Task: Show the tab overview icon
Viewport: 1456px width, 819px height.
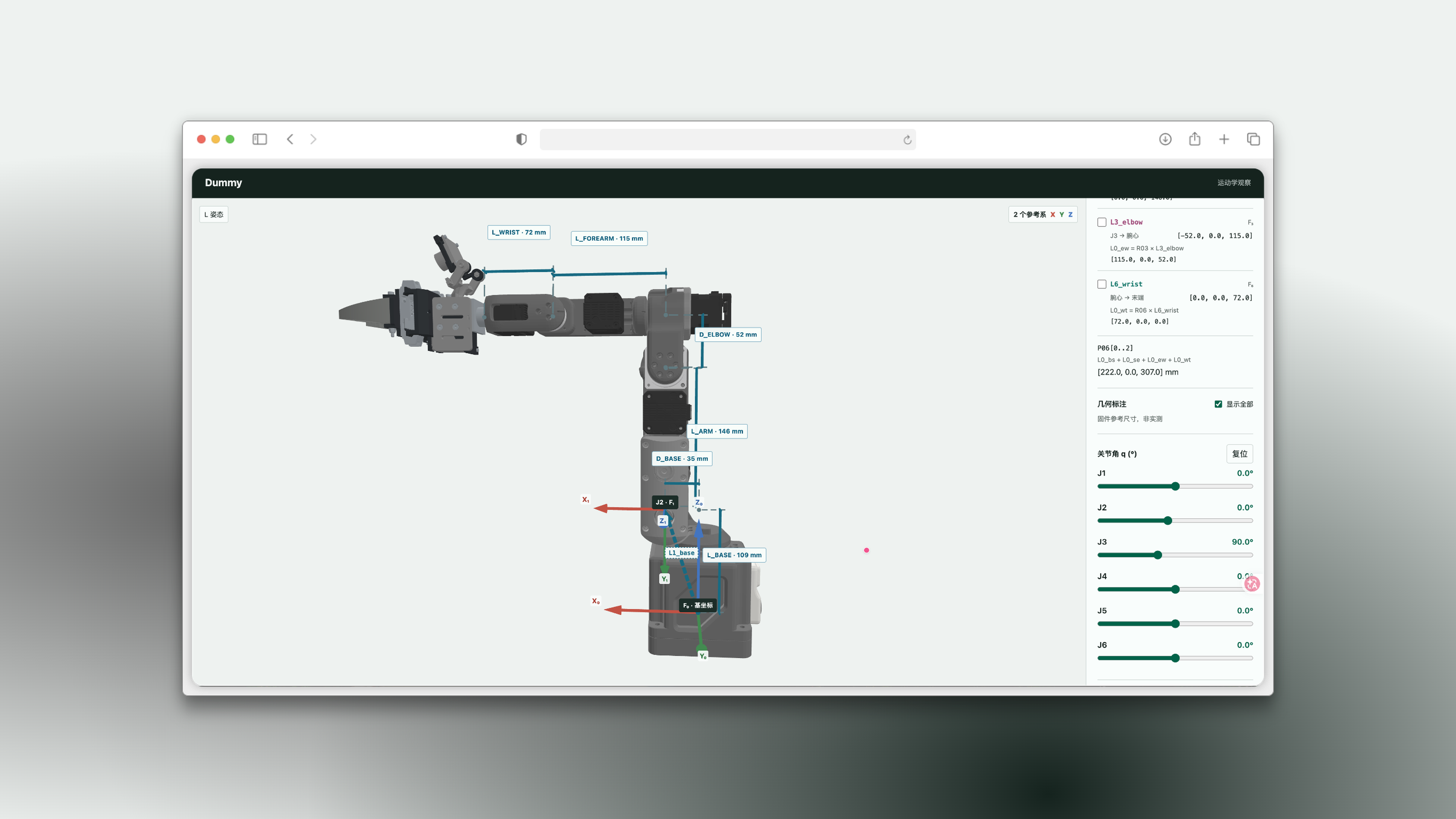Action: coord(1253,139)
